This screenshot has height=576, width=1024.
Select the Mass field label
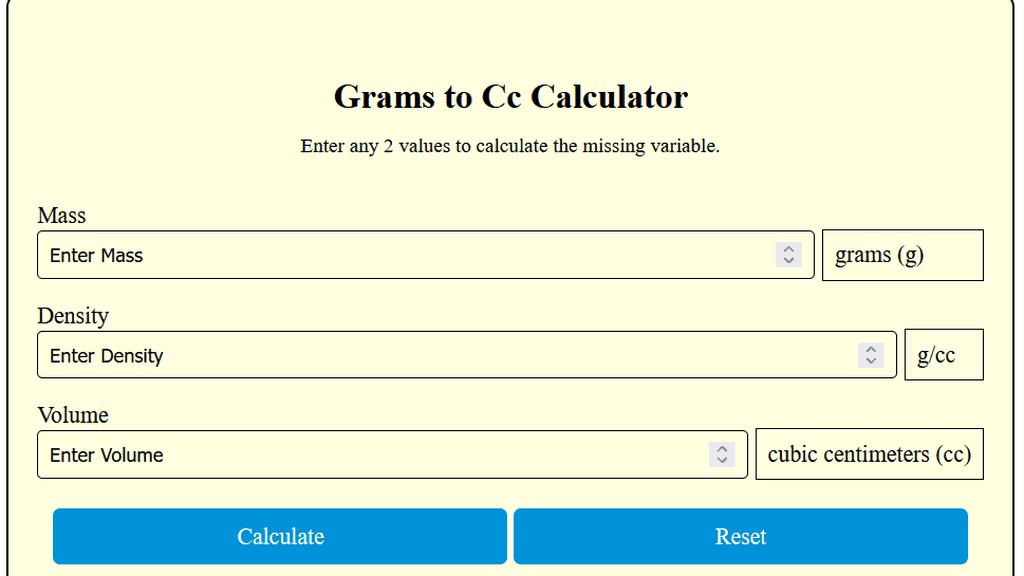click(61, 215)
